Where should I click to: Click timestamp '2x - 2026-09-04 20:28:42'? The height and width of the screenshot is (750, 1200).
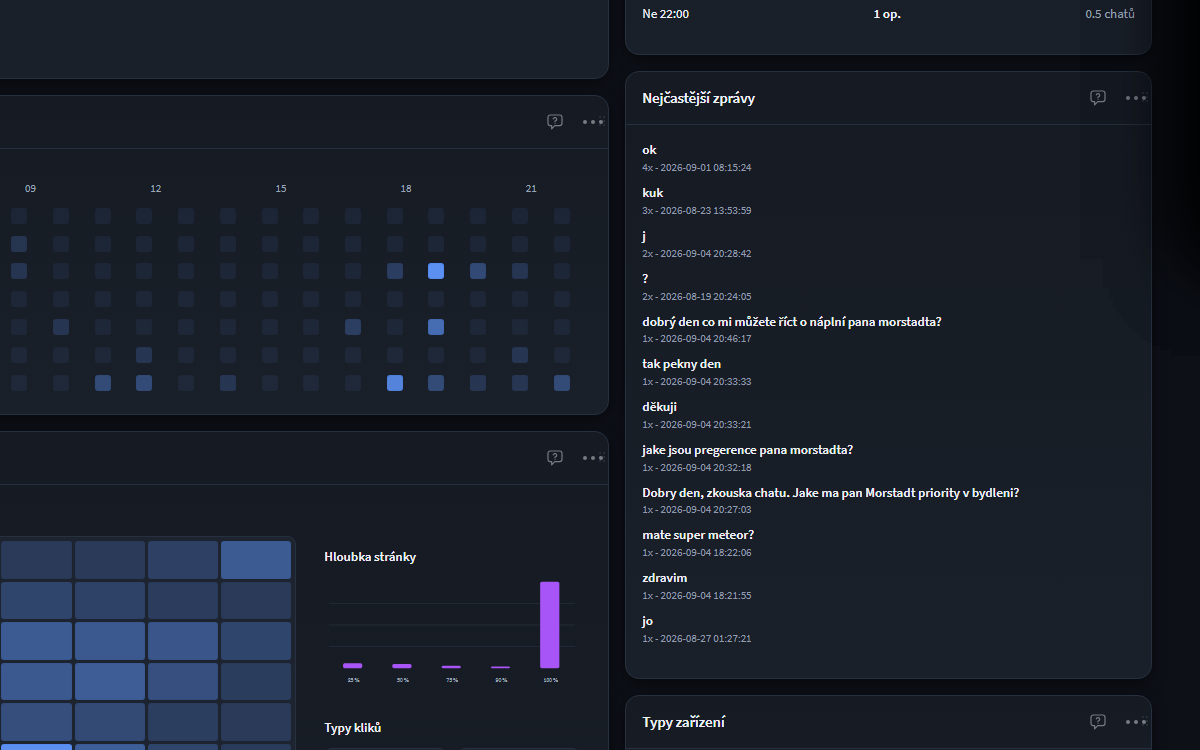pyautogui.click(x=697, y=253)
